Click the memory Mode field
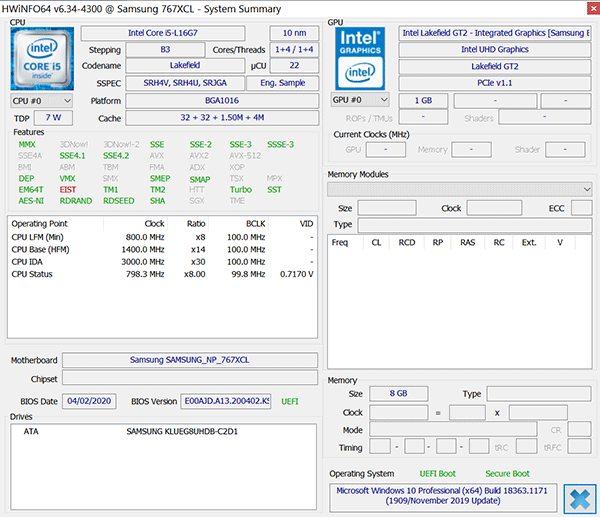The width and height of the screenshot is (600, 517). [x=453, y=429]
